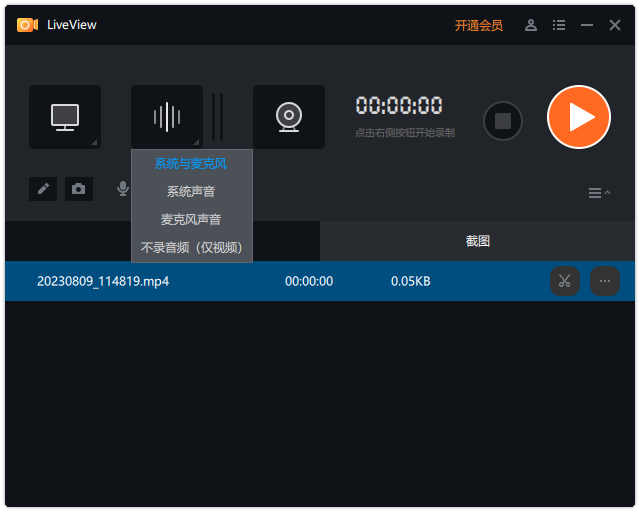Choose 系统与麦克风 audio option
The height and width of the screenshot is (512, 640).
(x=191, y=164)
